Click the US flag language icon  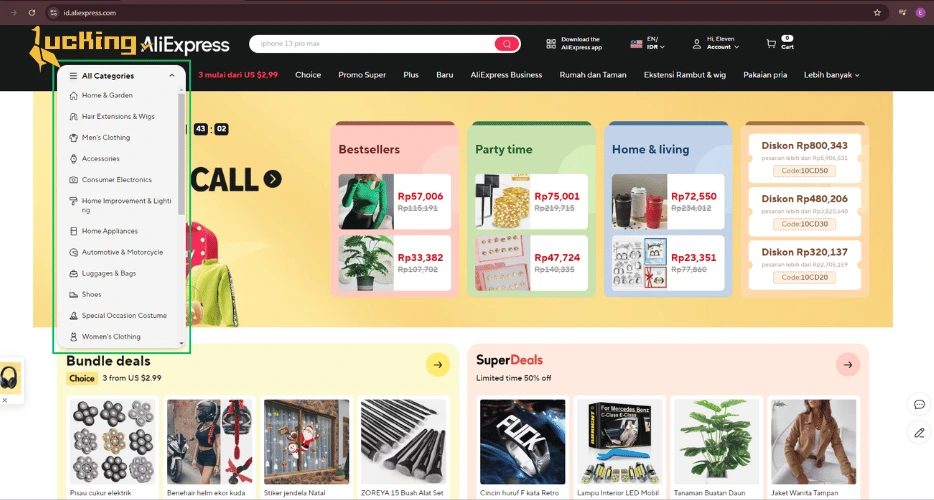pos(636,44)
